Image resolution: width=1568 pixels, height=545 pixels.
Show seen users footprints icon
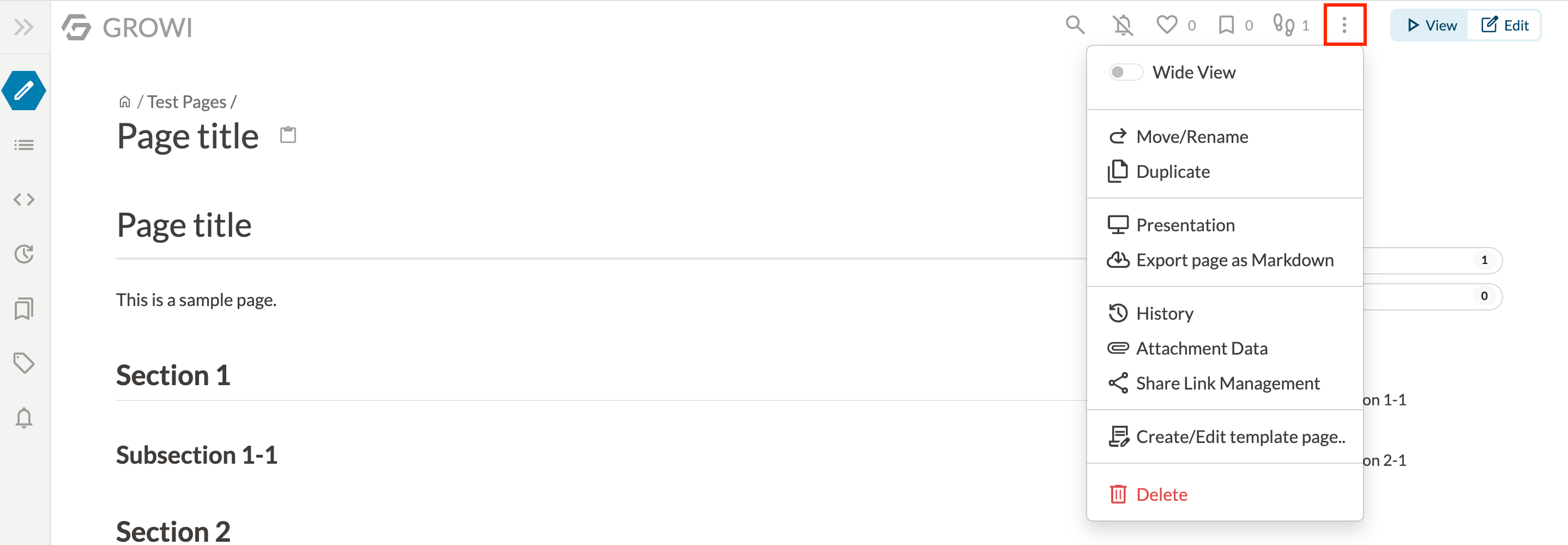tap(1284, 25)
